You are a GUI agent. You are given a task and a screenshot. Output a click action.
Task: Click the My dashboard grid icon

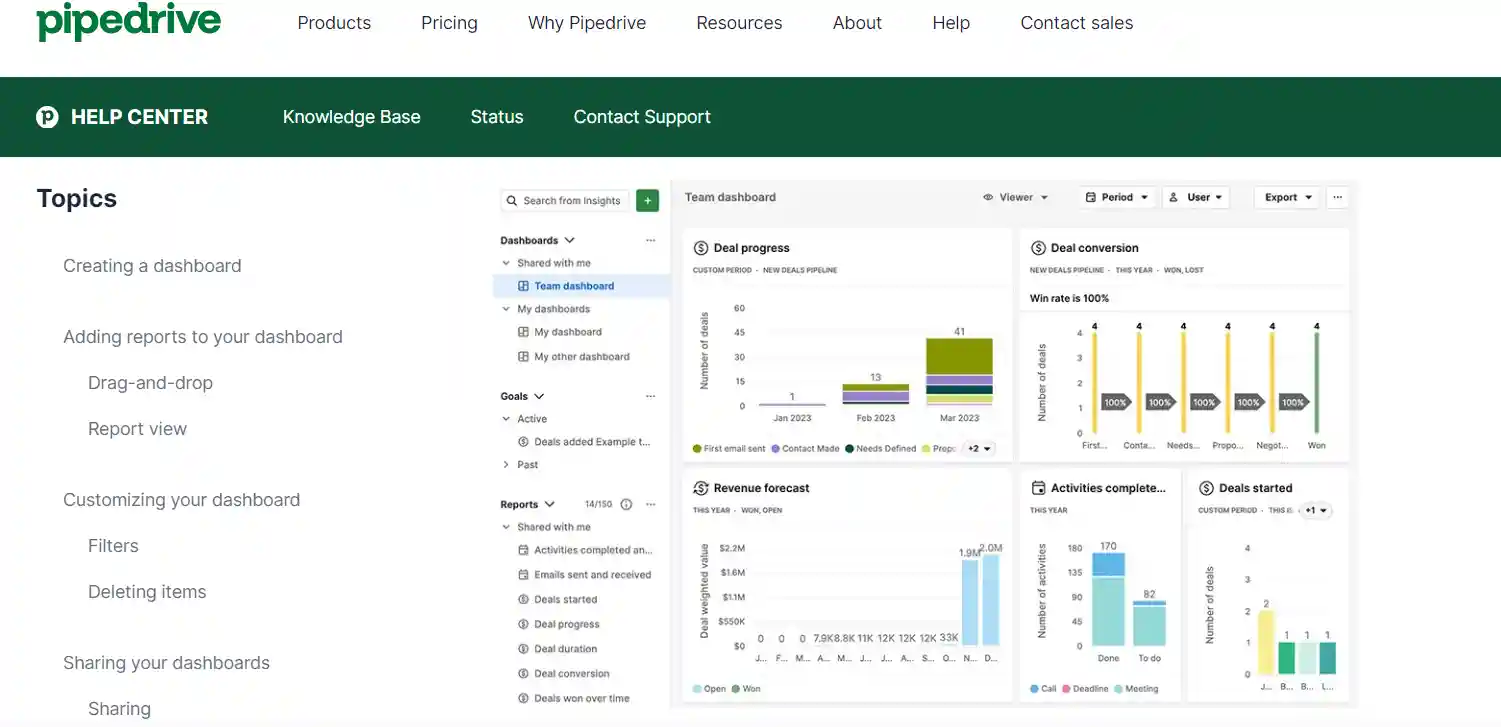523,332
